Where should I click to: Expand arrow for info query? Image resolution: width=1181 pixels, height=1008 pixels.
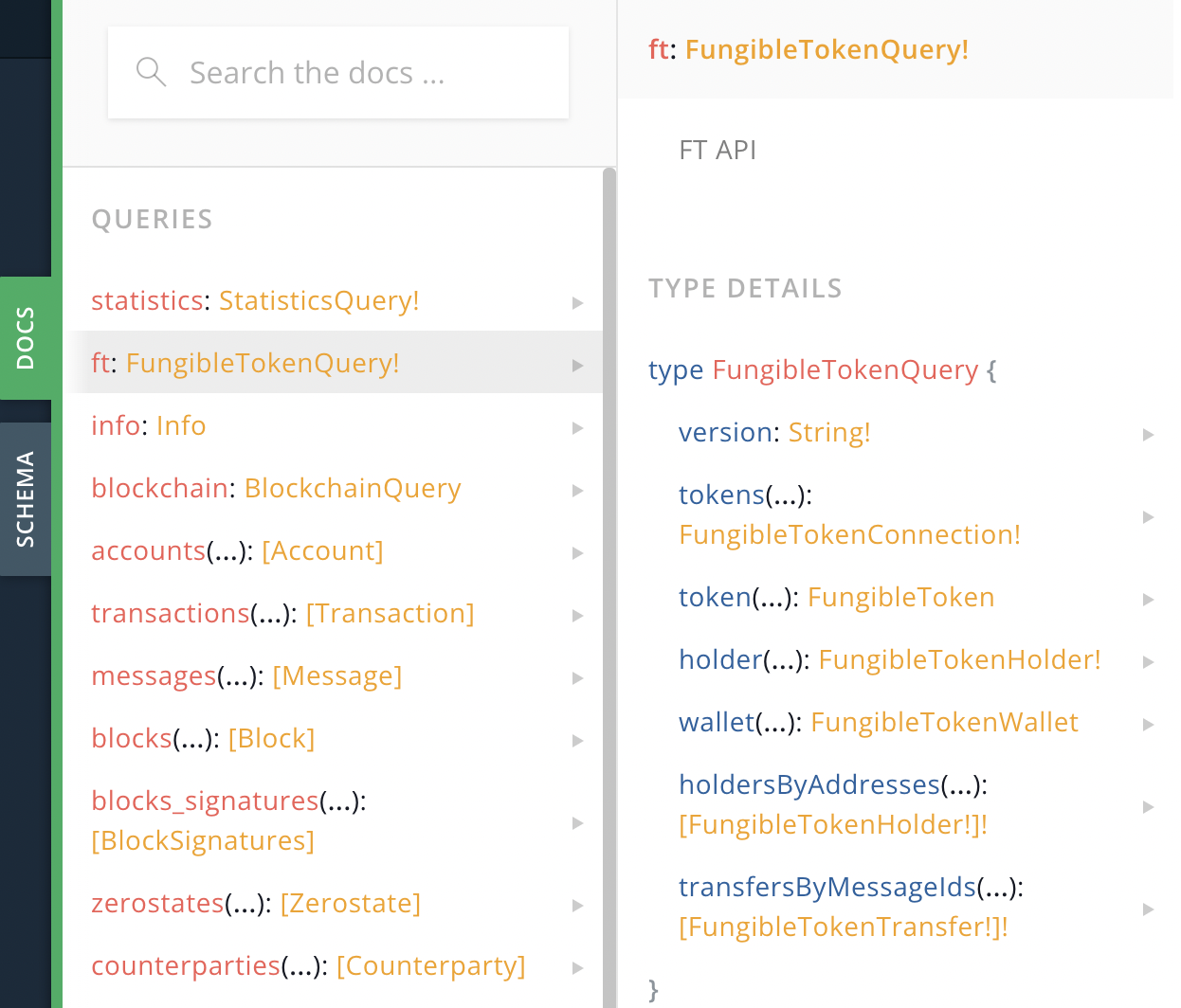(577, 427)
